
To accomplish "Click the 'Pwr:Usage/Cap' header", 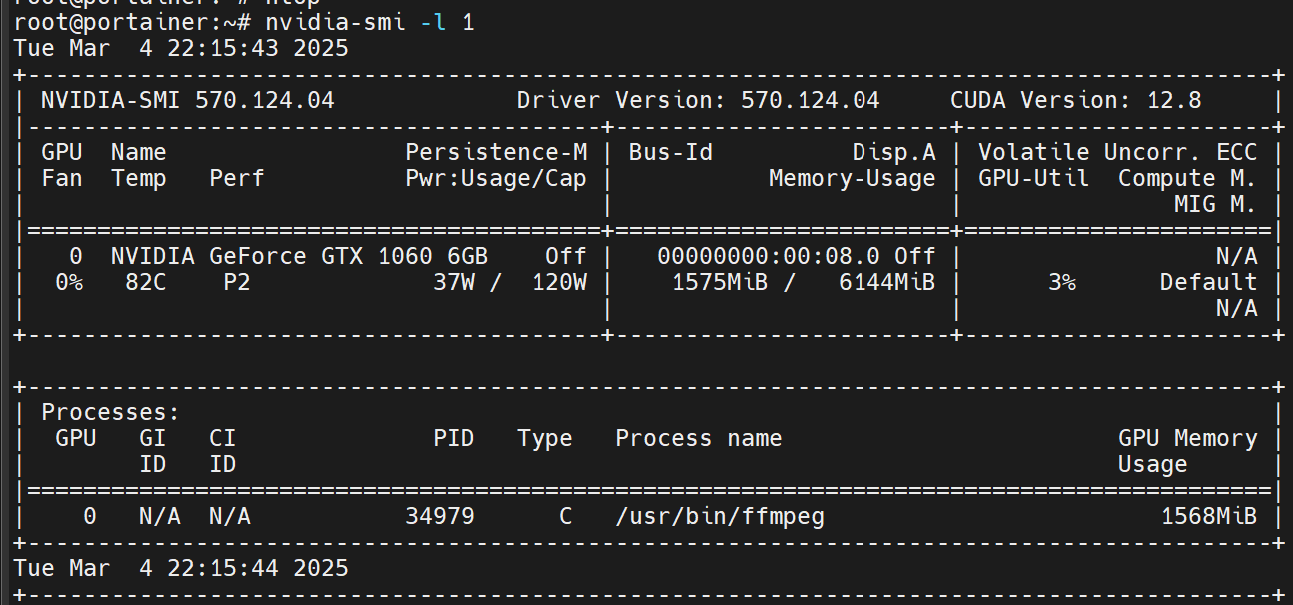I will (x=496, y=178).
